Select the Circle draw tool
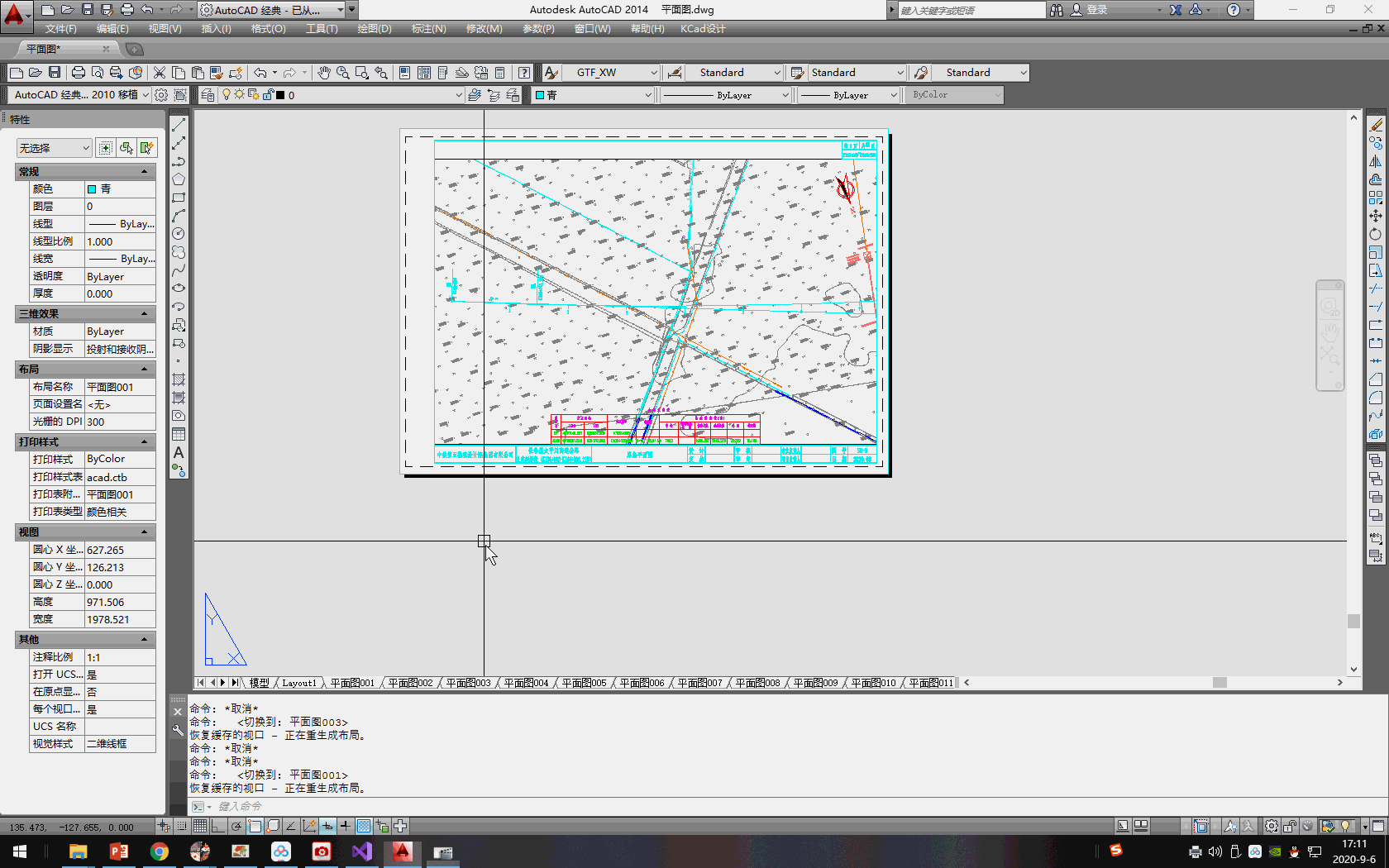Screen dimensions: 1389x868 point(178,234)
